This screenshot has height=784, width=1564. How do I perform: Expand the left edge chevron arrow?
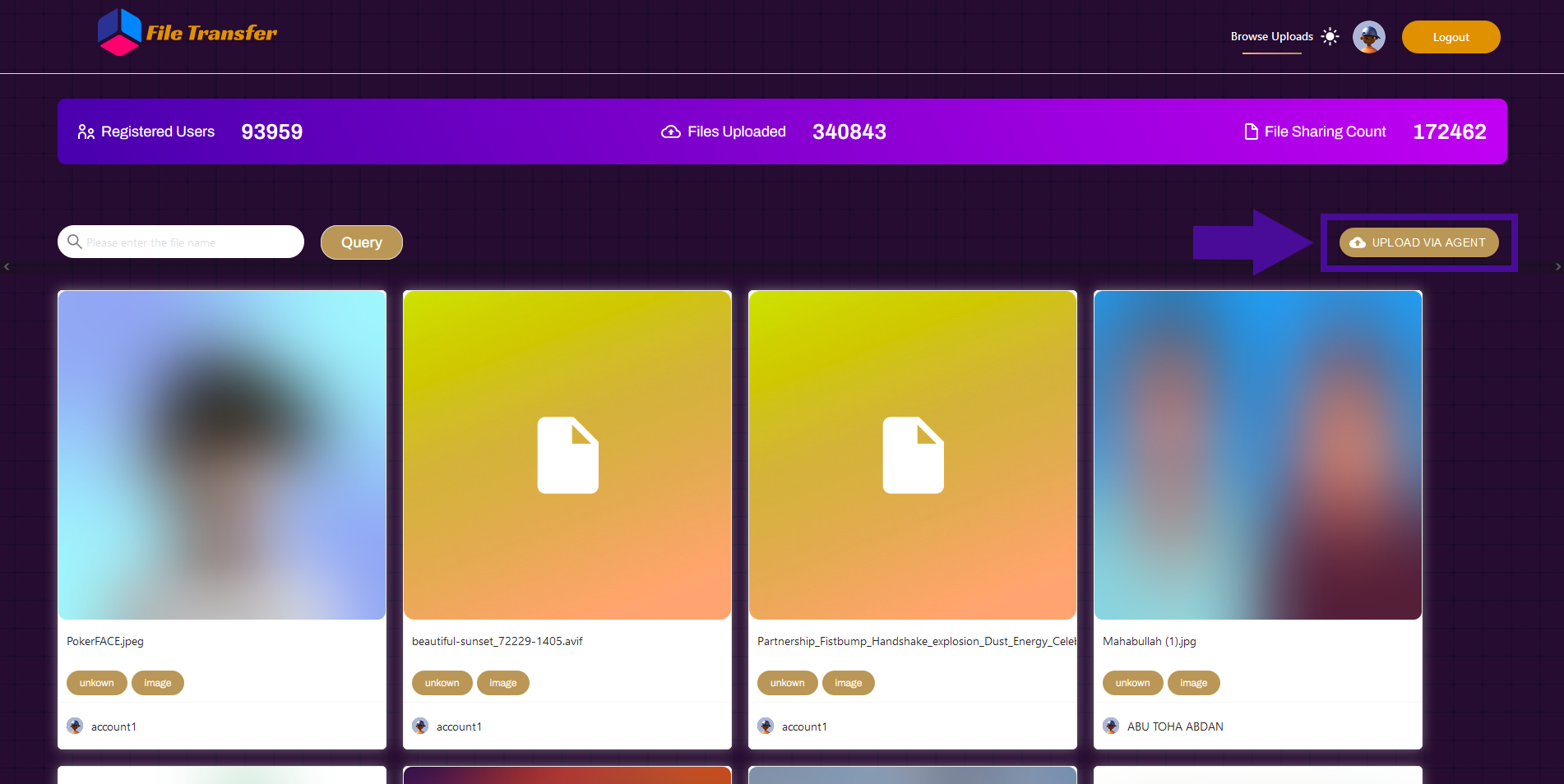click(7, 267)
